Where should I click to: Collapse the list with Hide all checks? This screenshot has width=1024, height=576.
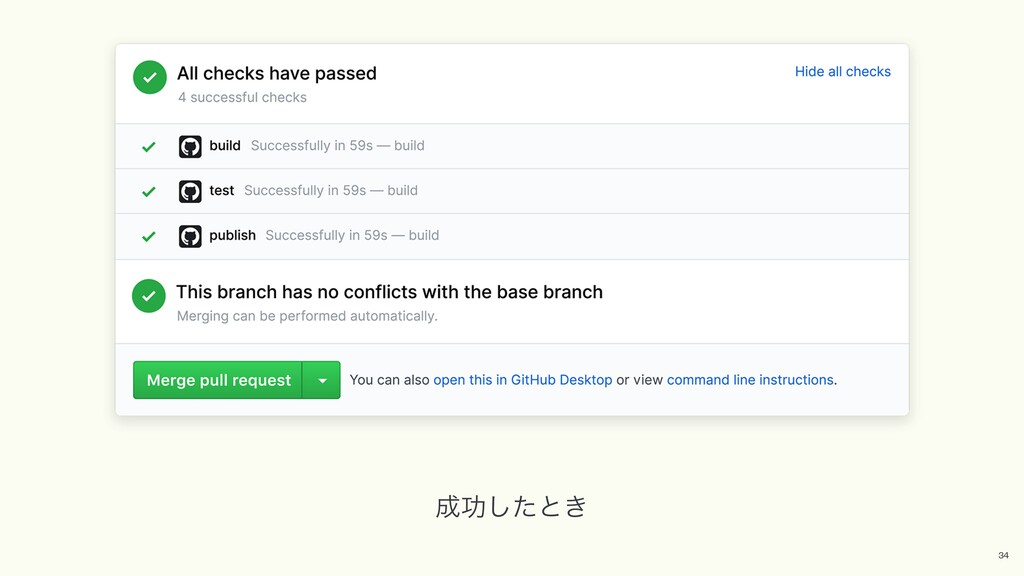click(842, 71)
